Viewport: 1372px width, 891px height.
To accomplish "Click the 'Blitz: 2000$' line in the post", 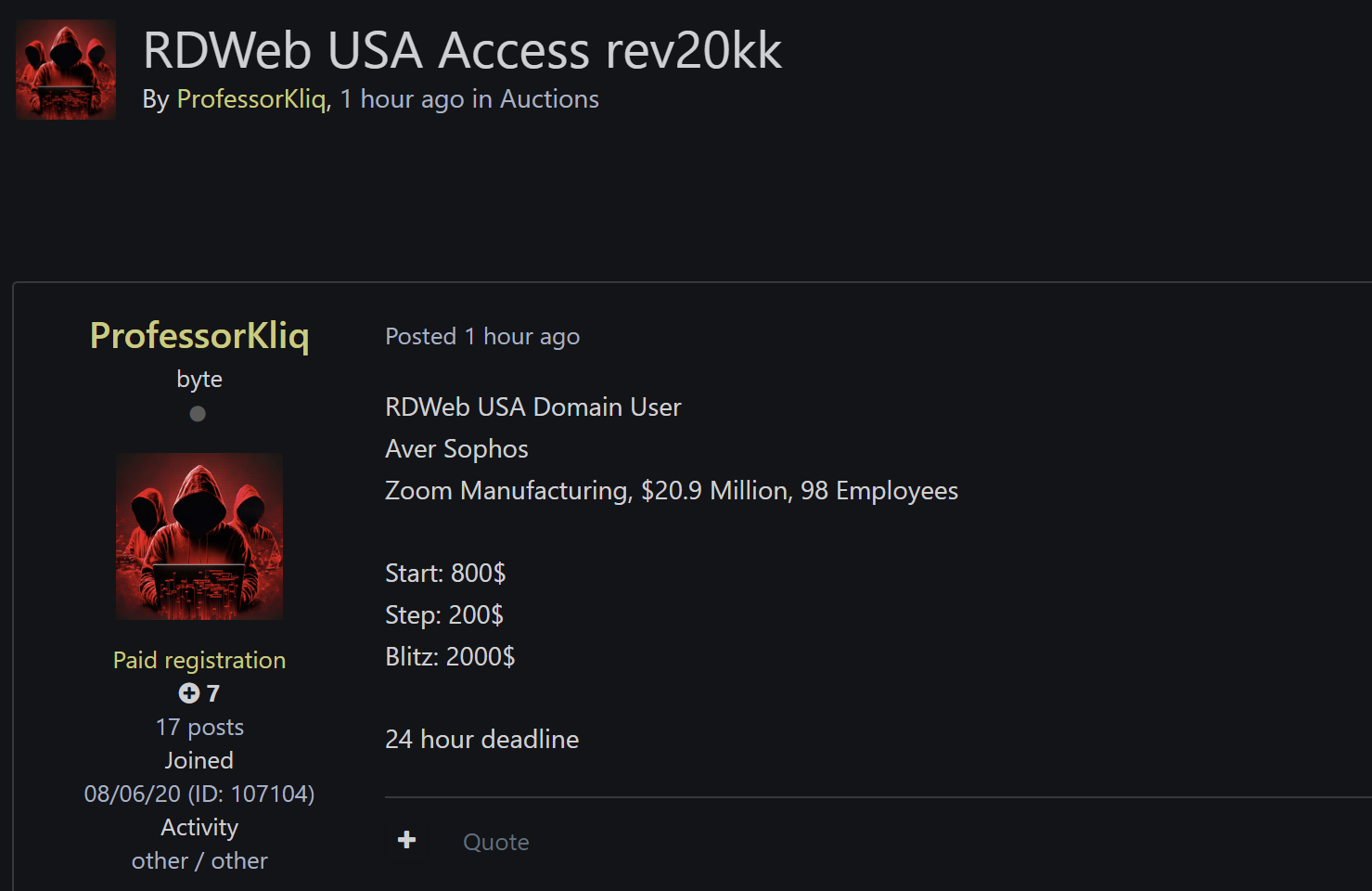I will [x=450, y=656].
